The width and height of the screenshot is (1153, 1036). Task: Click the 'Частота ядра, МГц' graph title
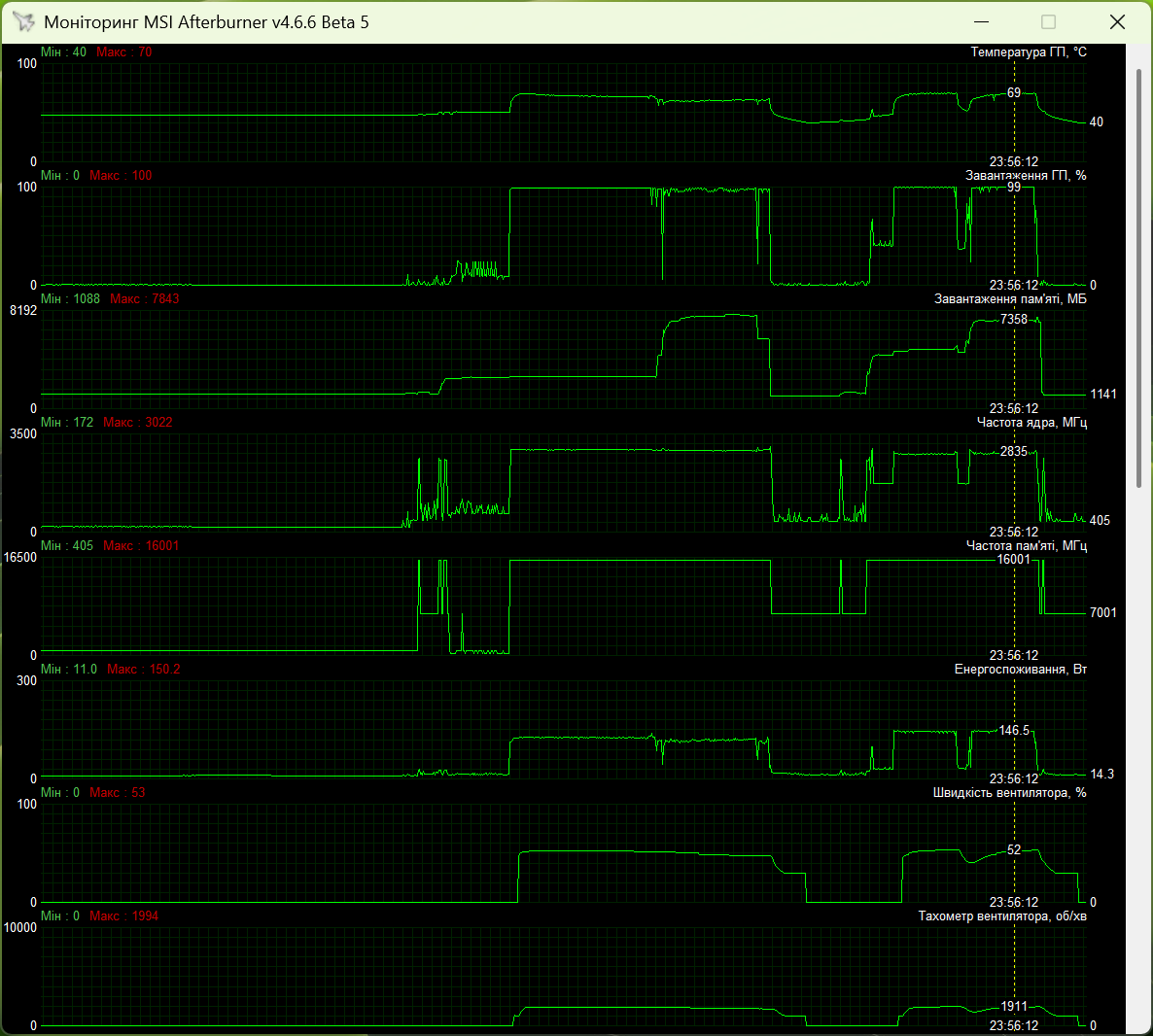click(x=1031, y=423)
